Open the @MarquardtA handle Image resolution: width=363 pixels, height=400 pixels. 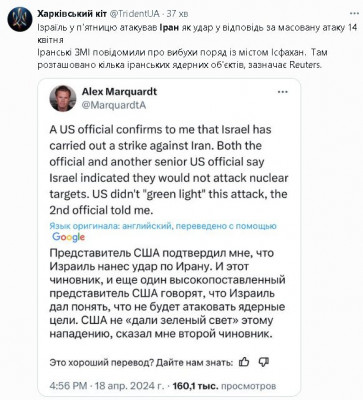114,105
